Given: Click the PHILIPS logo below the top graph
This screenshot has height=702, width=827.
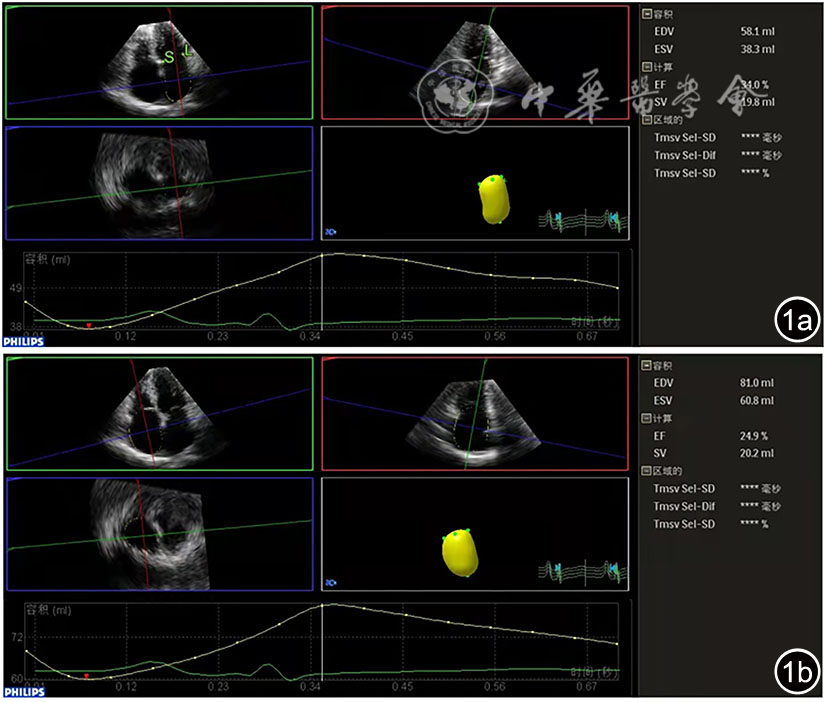Looking at the screenshot, I should (x=22, y=340).
